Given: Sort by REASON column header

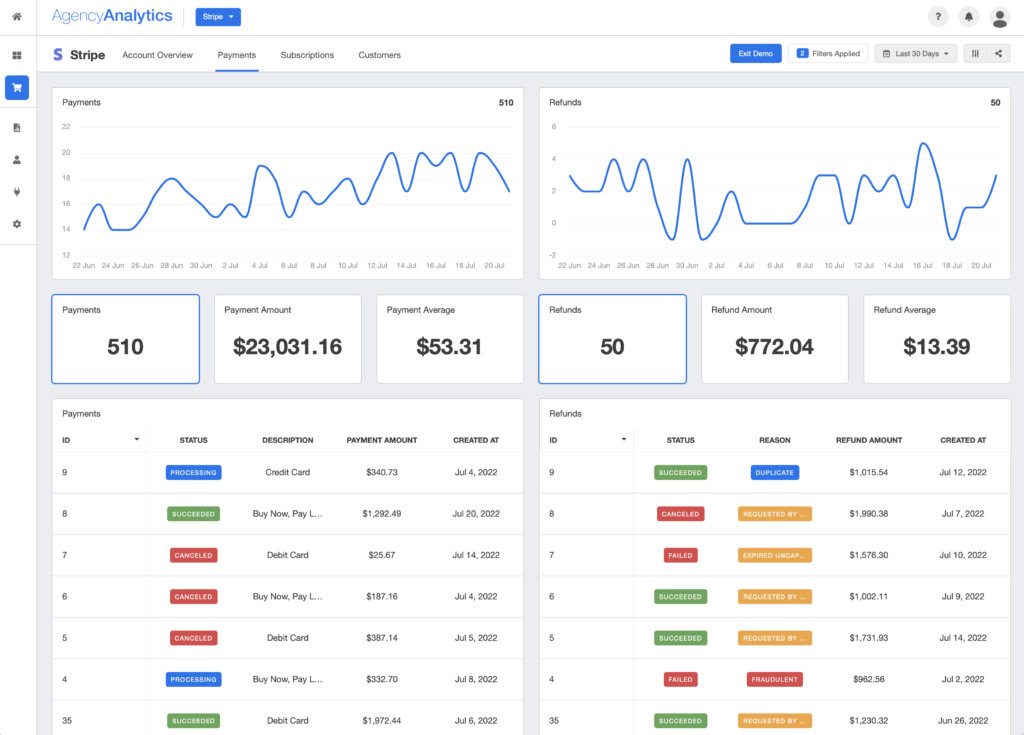Looking at the screenshot, I should [775, 440].
